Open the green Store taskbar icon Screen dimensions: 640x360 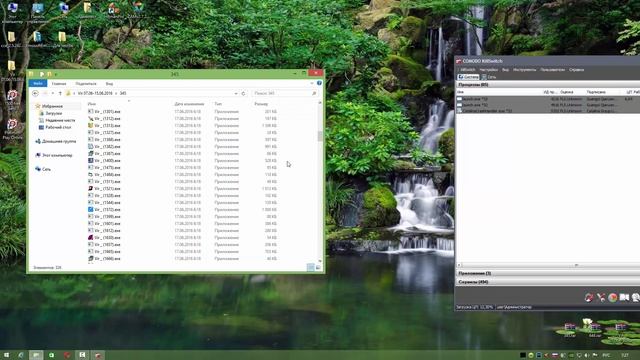pyautogui.click(x=51, y=355)
